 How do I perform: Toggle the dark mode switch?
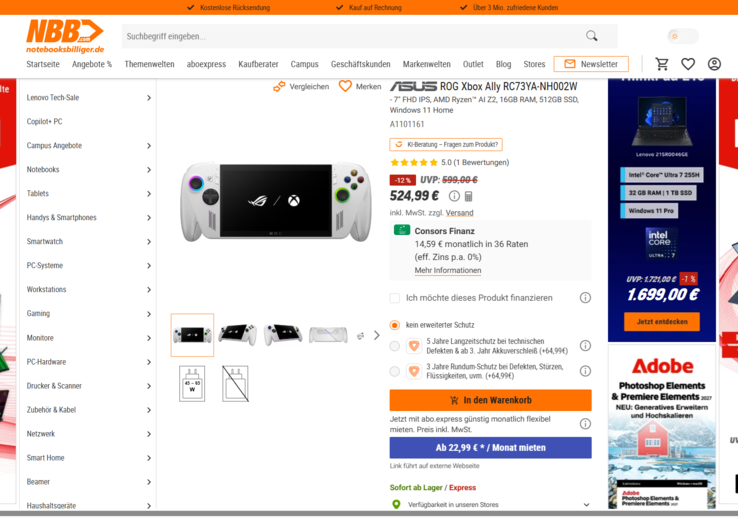[682, 36]
